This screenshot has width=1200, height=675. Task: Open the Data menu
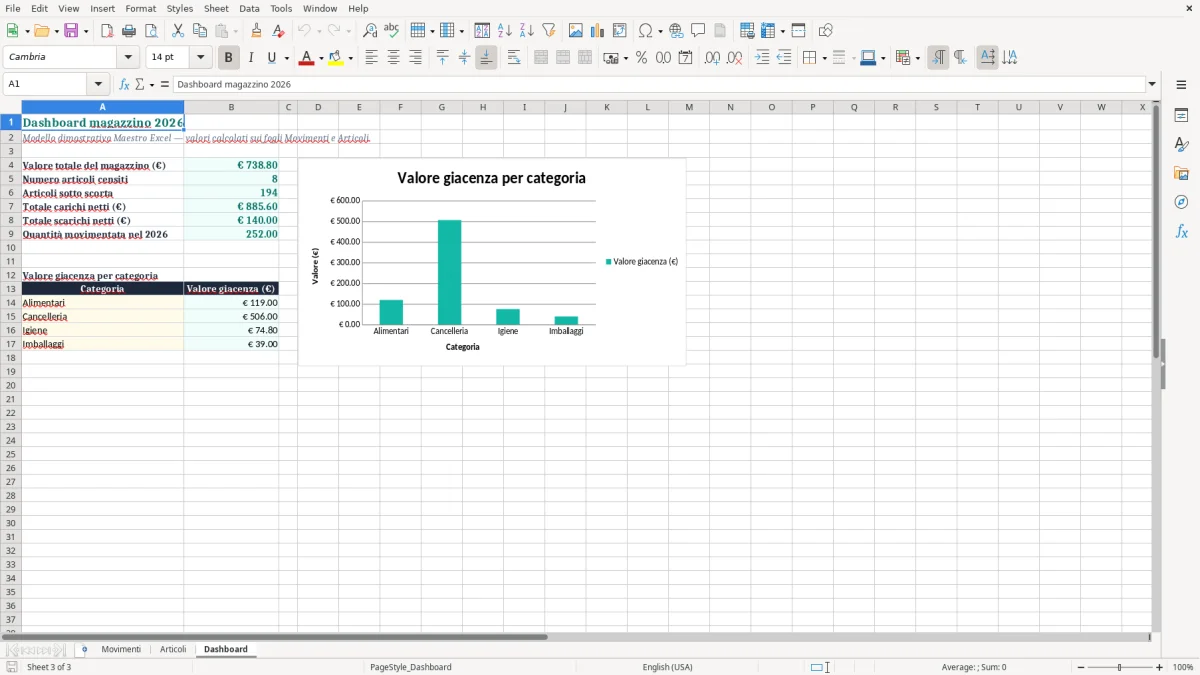coord(250,8)
